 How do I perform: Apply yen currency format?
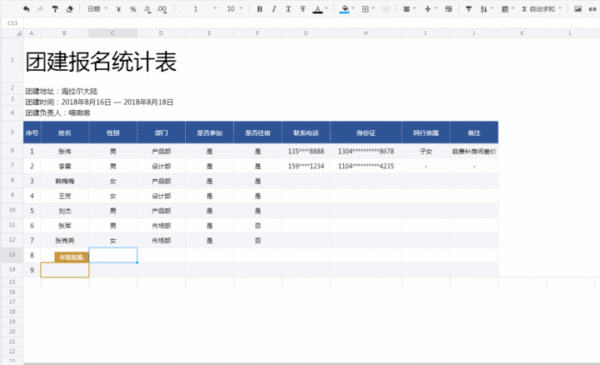119,9
